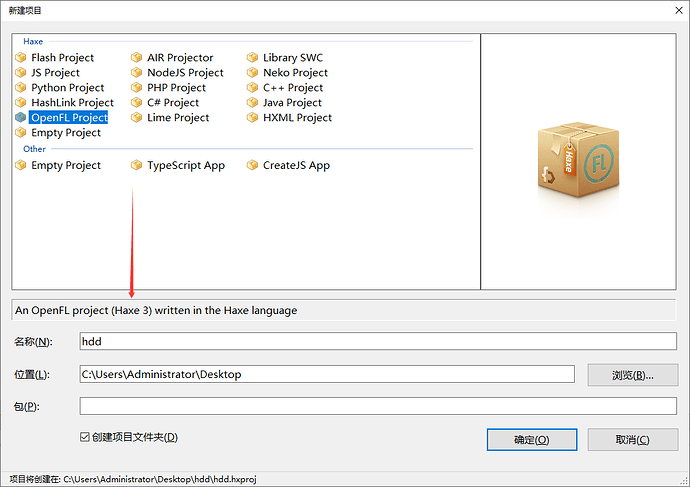Click the 位置 location path field
Viewport: 690px width, 487px height.
point(327,374)
